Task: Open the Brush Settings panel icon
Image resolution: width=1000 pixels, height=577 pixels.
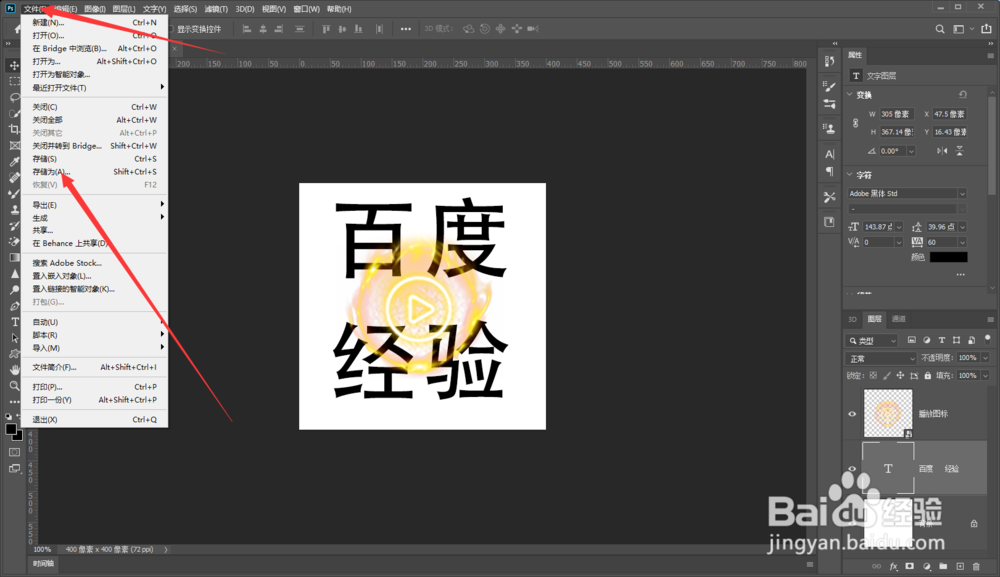Action: click(x=829, y=86)
